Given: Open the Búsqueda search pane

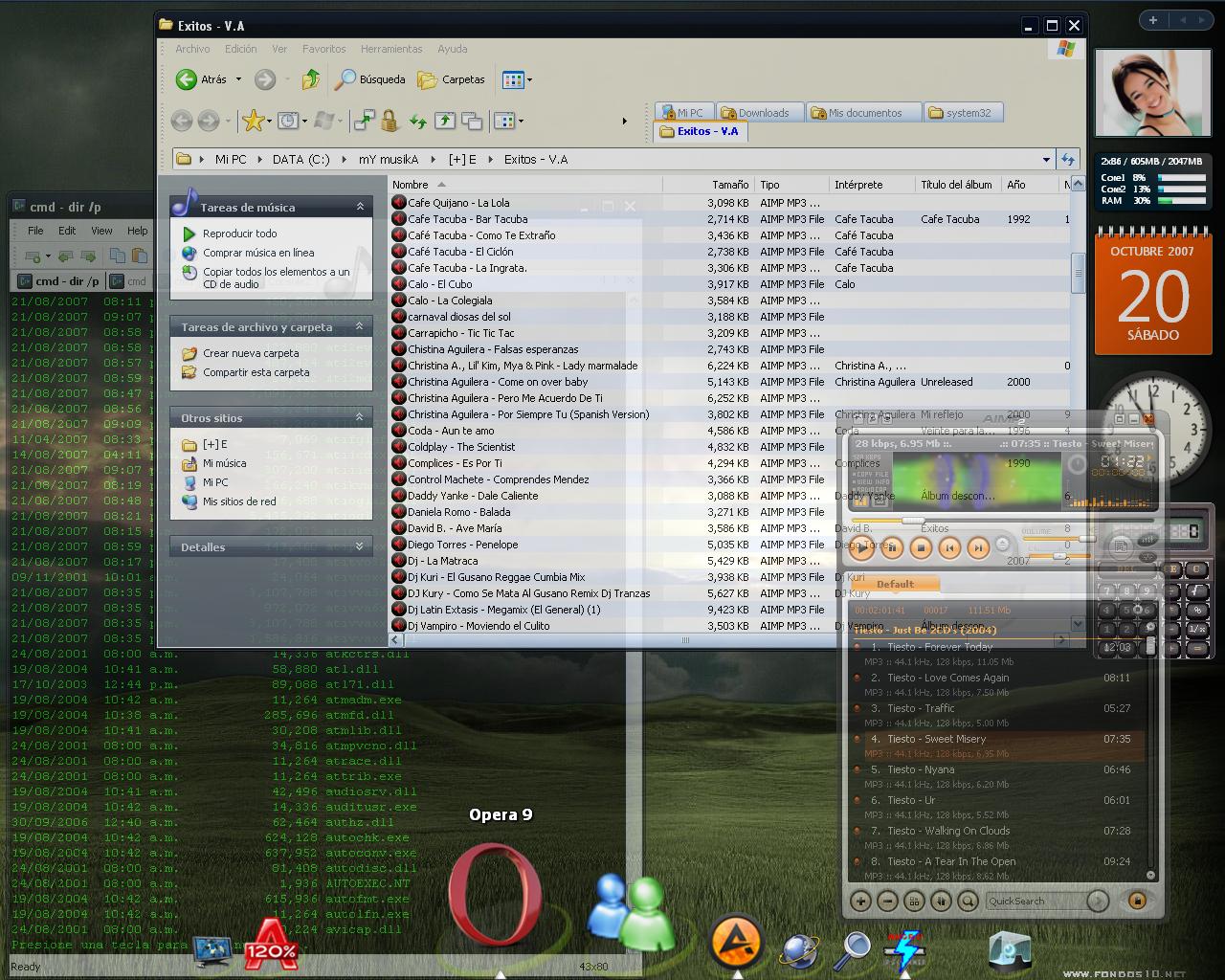Looking at the screenshot, I should 370,79.
